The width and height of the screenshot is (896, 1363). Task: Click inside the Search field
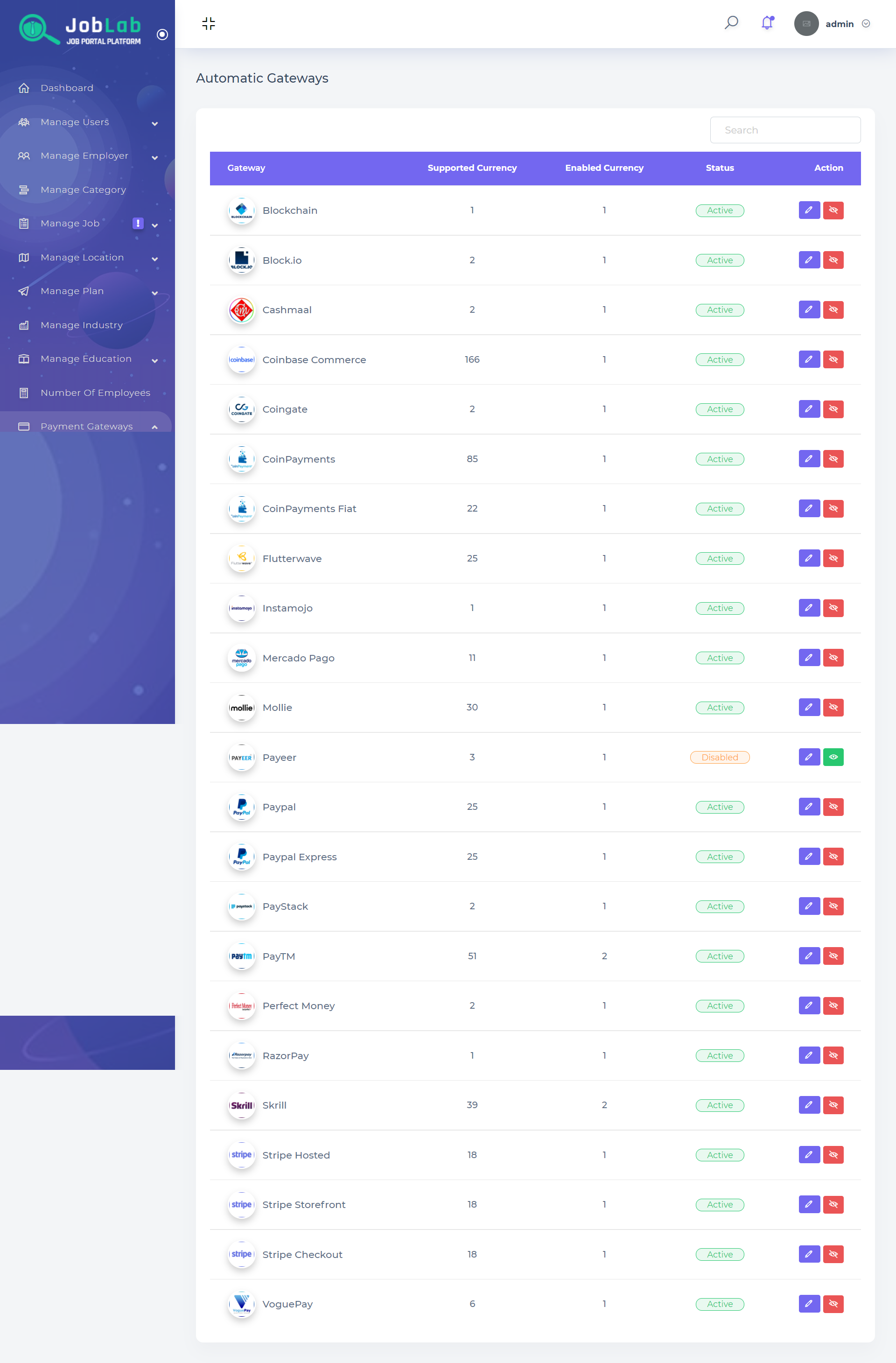coord(785,130)
